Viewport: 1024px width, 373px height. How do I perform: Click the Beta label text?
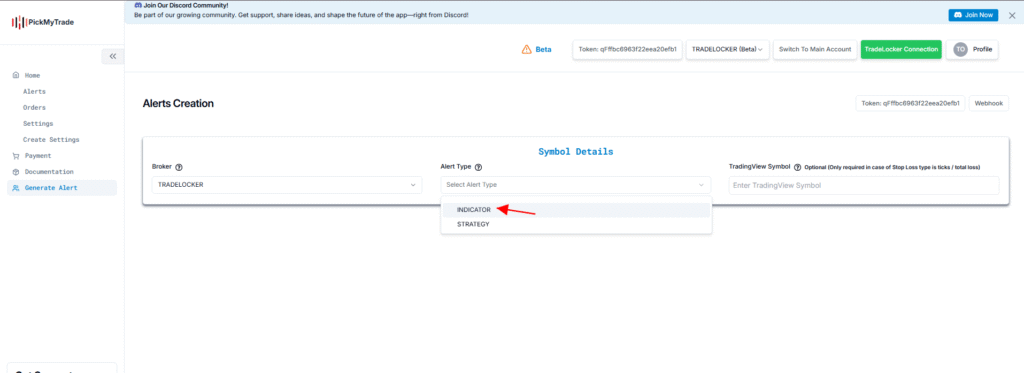[x=543, y=50]
